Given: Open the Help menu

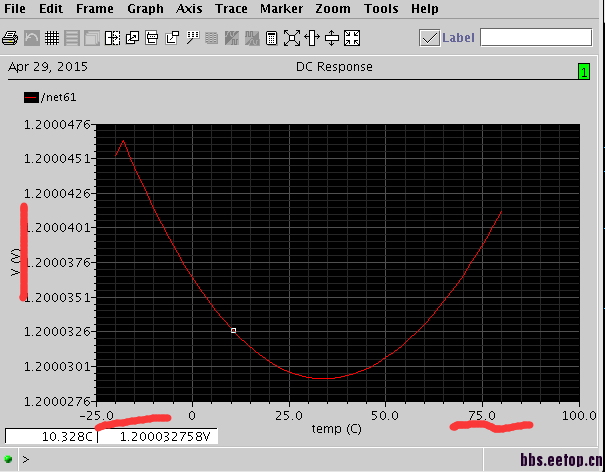Looking at the screenshot, I should [424, 8].
